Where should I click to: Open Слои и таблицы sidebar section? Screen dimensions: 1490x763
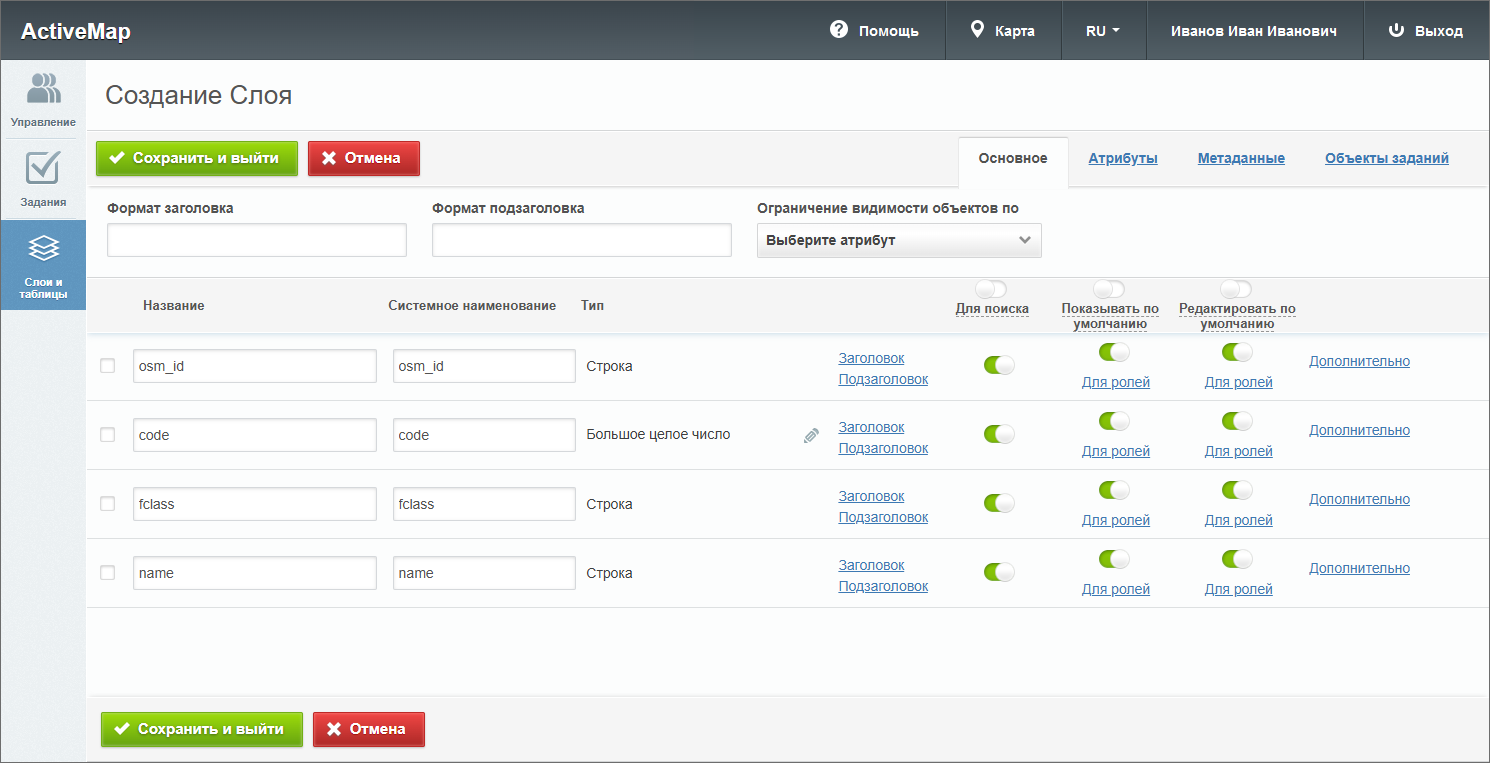[x=43, y=265]
